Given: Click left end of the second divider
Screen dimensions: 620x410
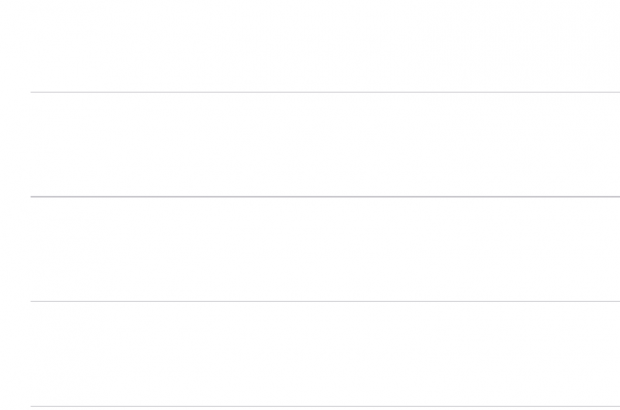Looking at the screenshot, I should 33,196.
